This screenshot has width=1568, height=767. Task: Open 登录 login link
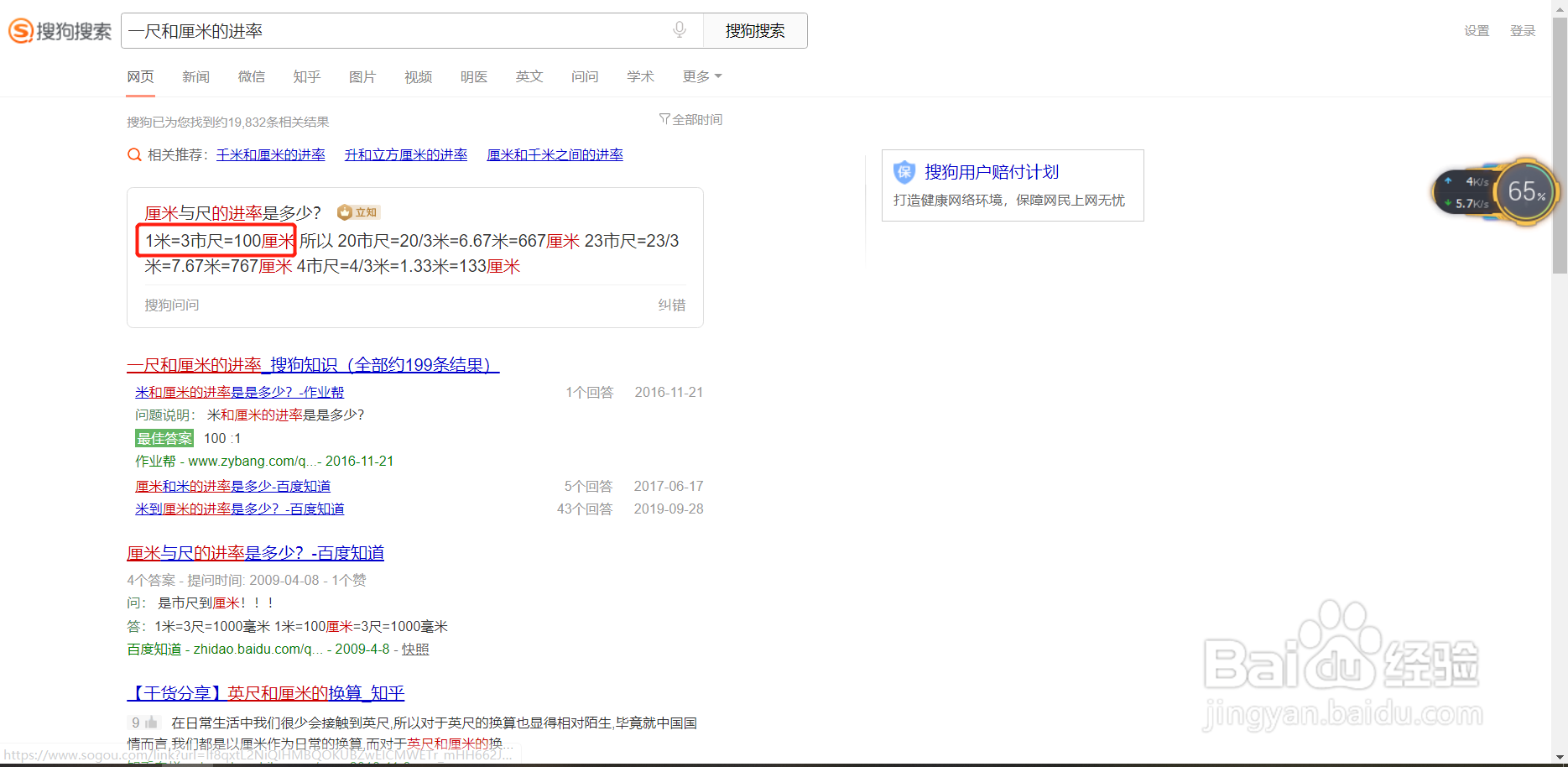tap(1523, 31)
